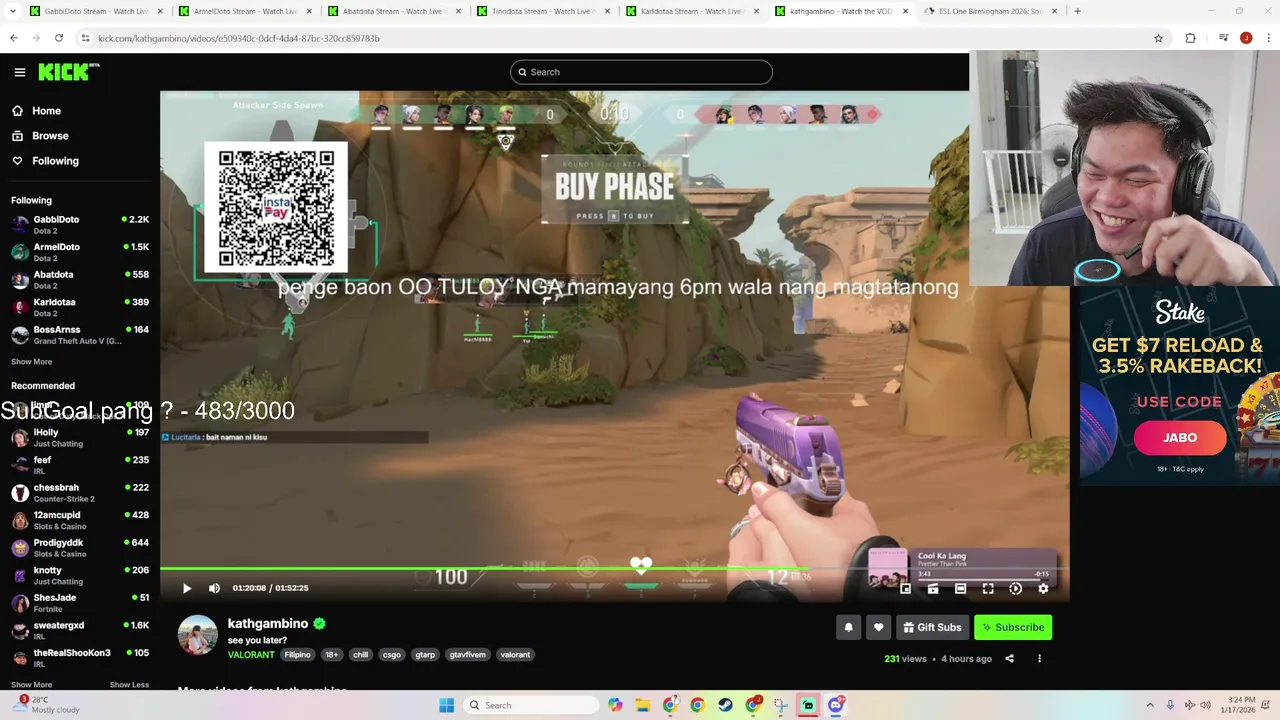Play the VOD with the play button
The height and width of the screenshot is (720, 1280).
[x=186, y=588]
